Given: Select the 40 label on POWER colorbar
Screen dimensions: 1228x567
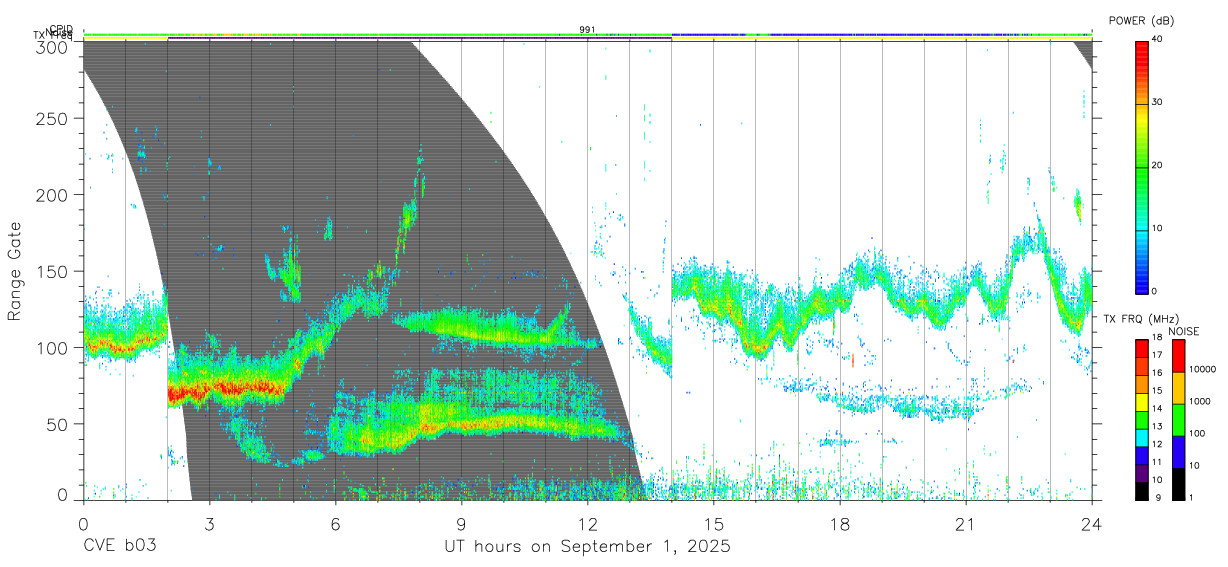Looking at the screenshot, I should pos(1159,40).
